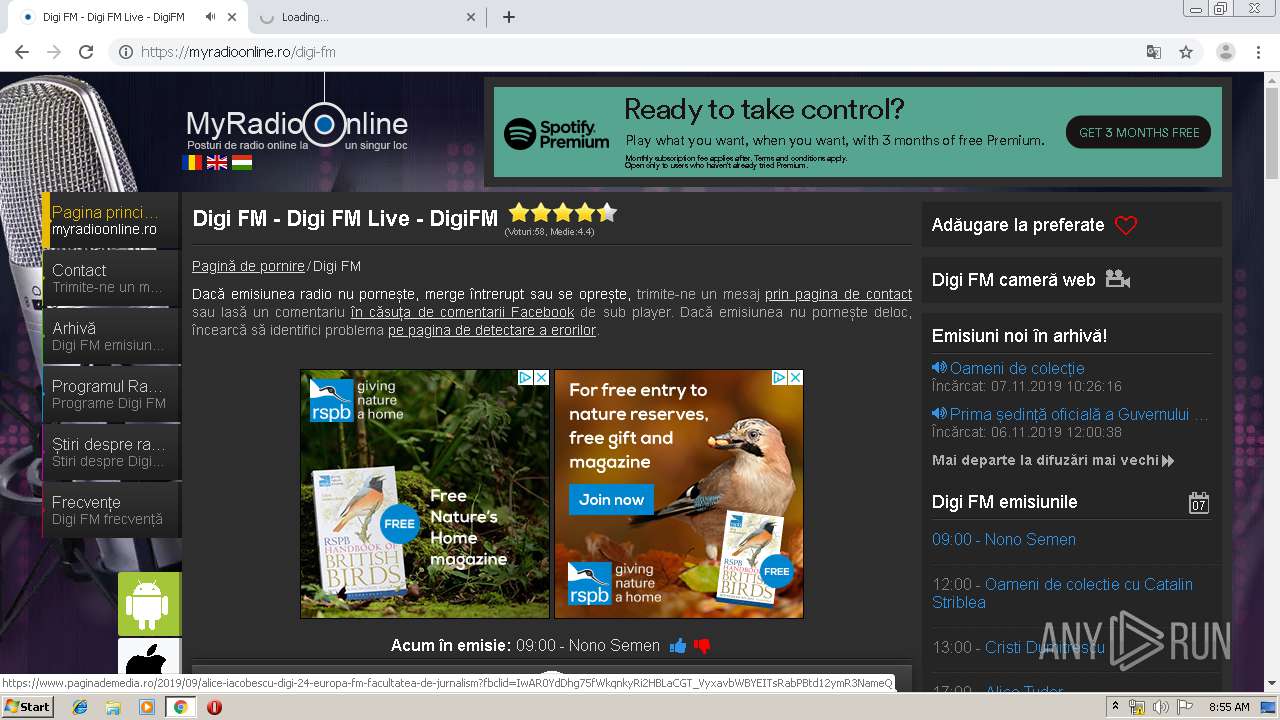Open the Digi FM webcam icon

point(1118,280)
